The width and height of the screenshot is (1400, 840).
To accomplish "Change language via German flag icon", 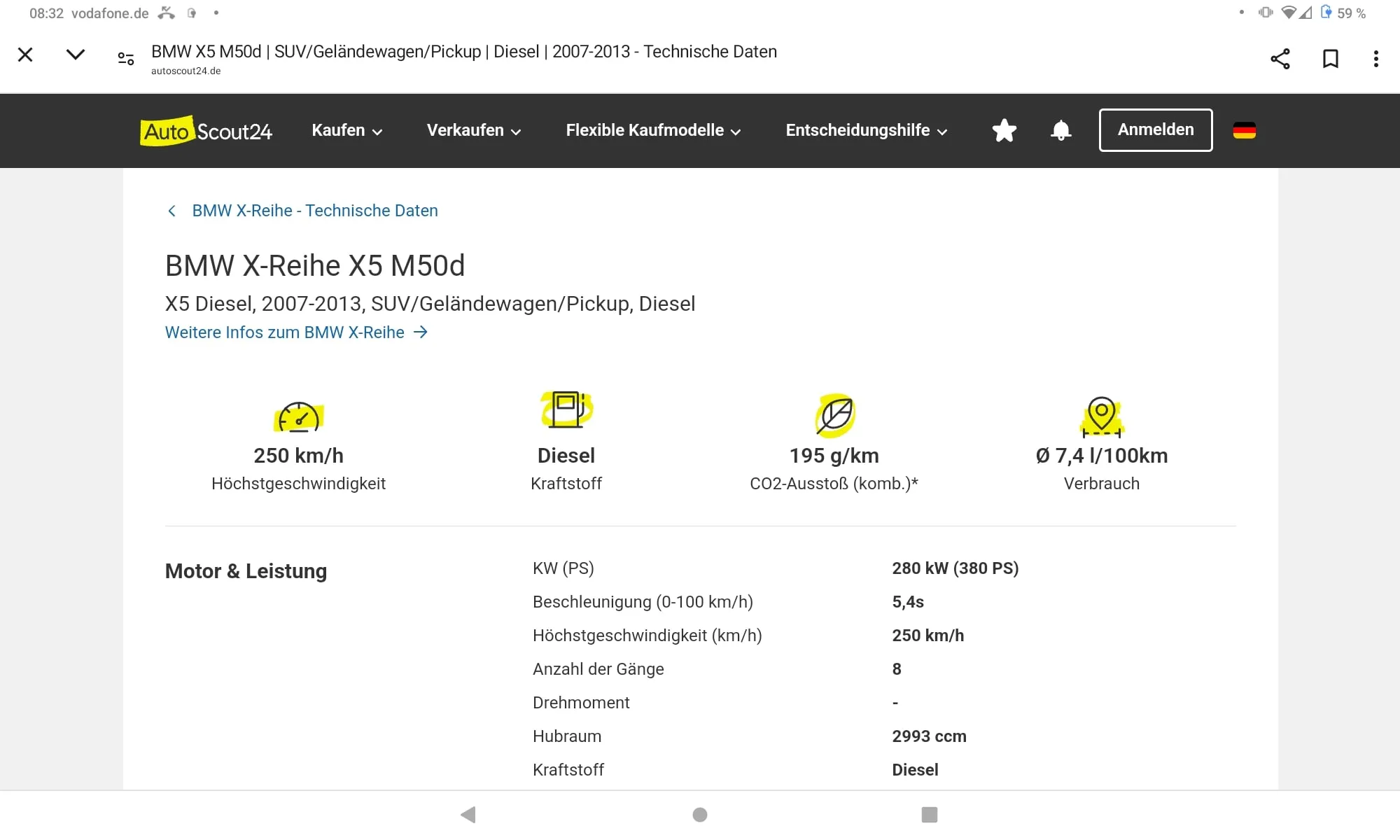I will point(1244,130).
